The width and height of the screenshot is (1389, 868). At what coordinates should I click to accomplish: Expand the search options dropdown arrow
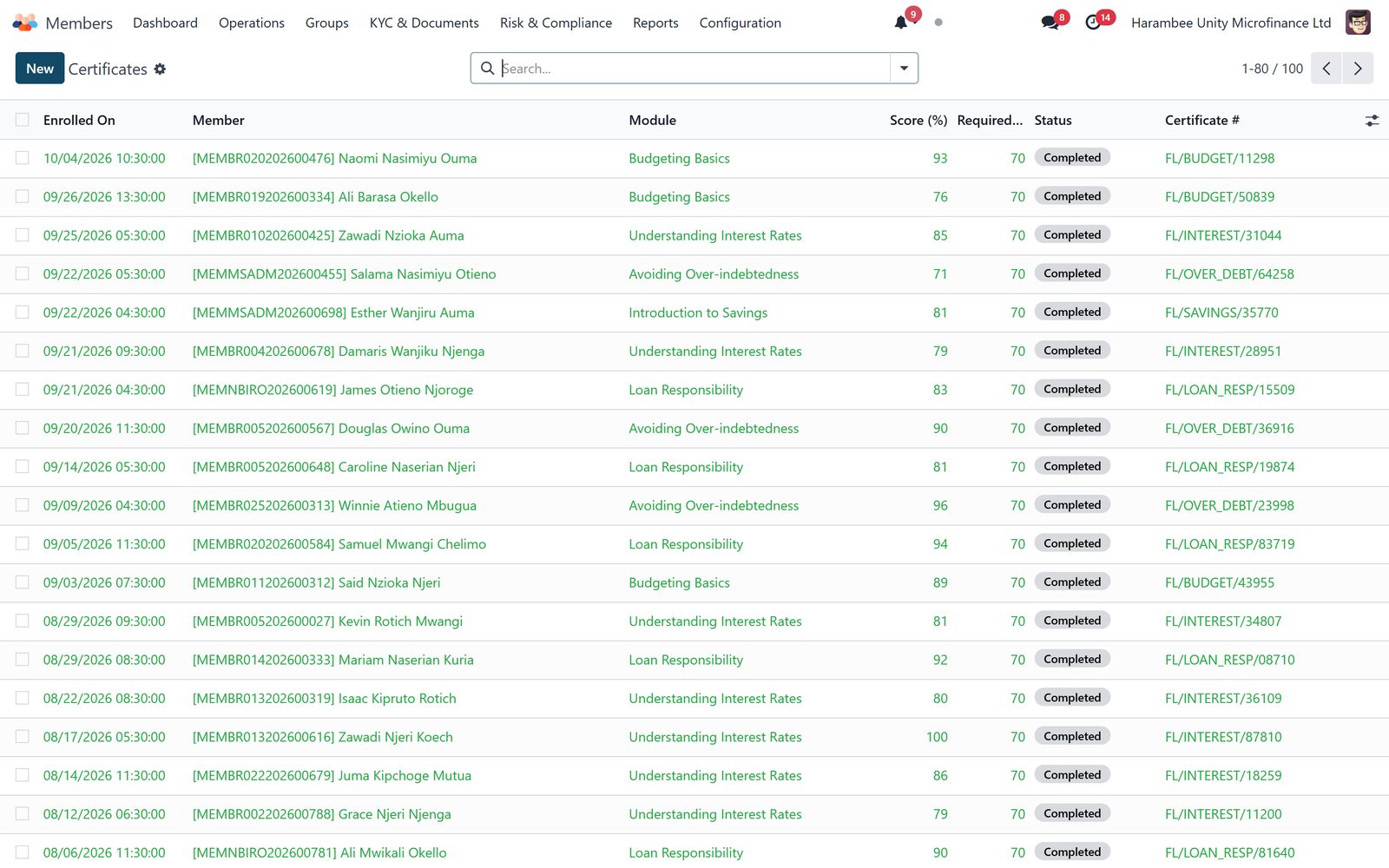904,69
